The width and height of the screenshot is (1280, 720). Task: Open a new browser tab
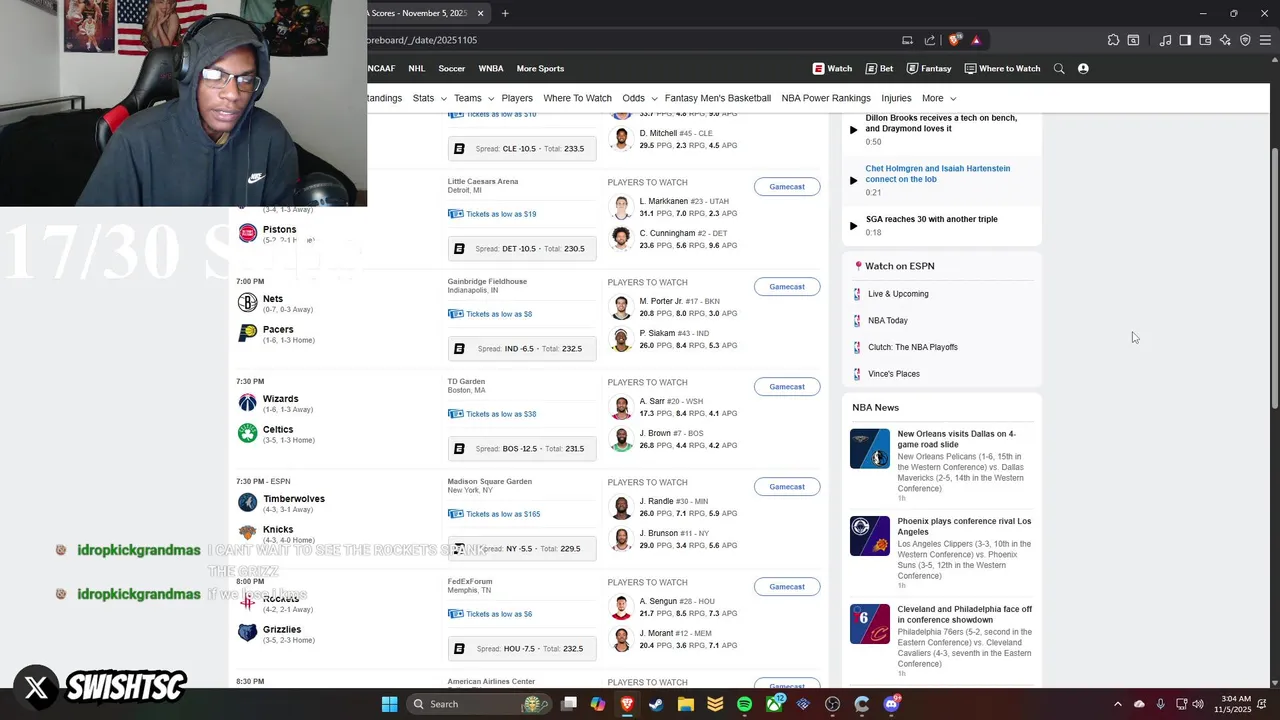pyautogui.click(x=505, y=13)
